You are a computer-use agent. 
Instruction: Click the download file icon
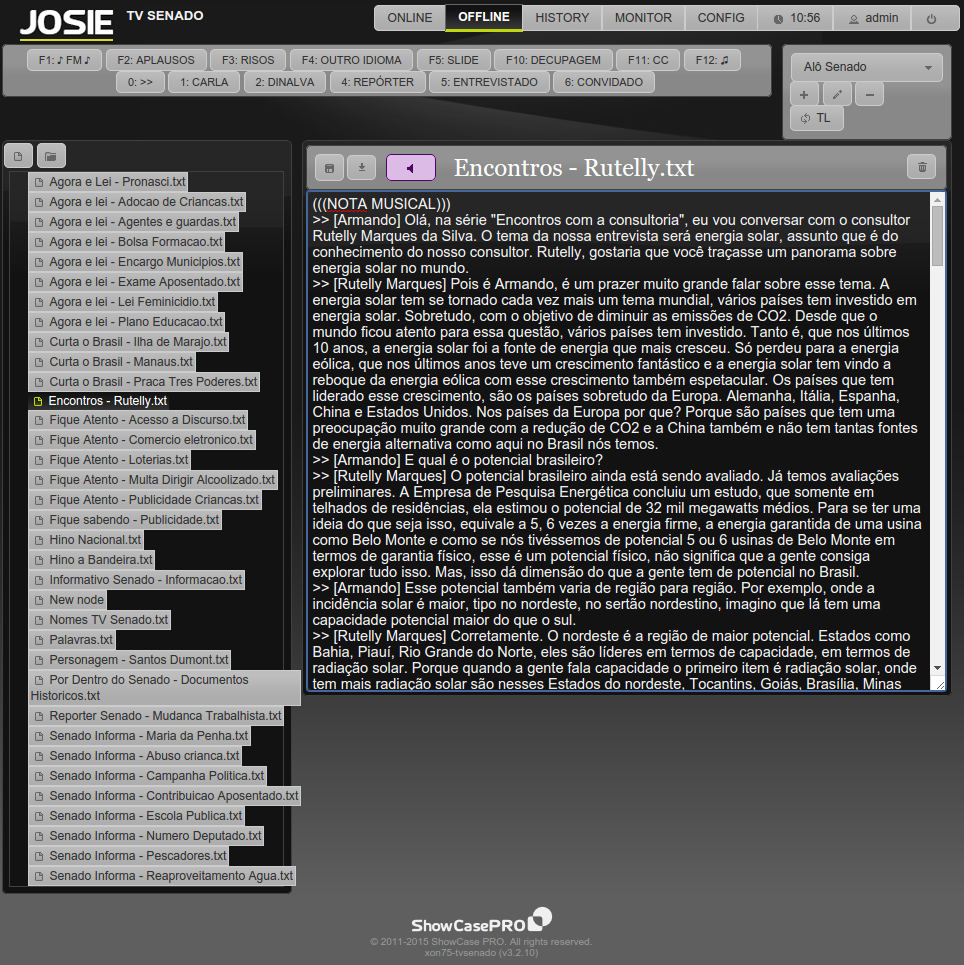pyautogui.click(x=362, y=168)
